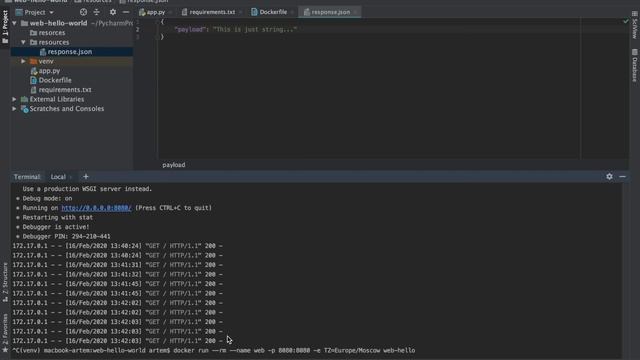This screenshot has width=640, height=360.
Task: Expand Scratches and Consoles node
Action: [x=15, y=109]
